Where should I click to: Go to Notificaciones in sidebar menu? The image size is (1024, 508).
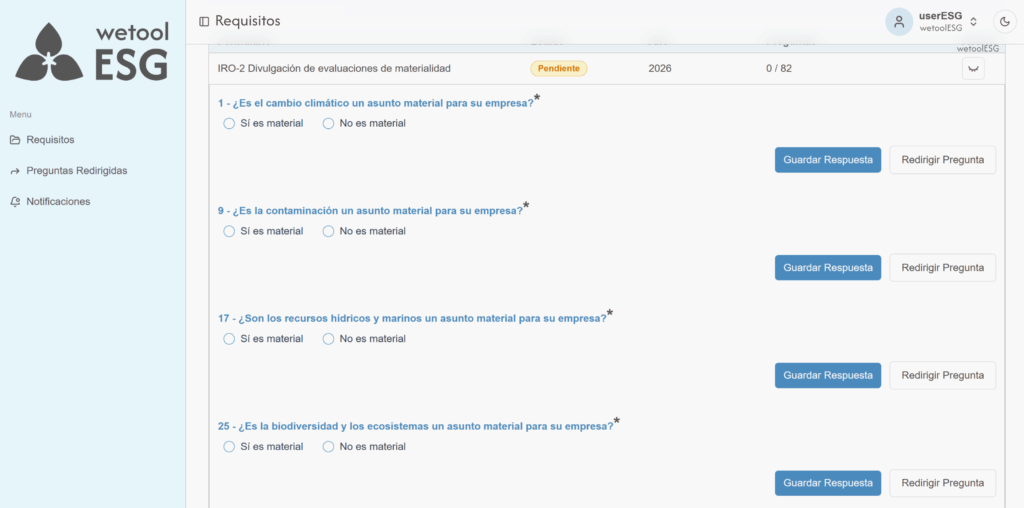[x=58, y=202]
